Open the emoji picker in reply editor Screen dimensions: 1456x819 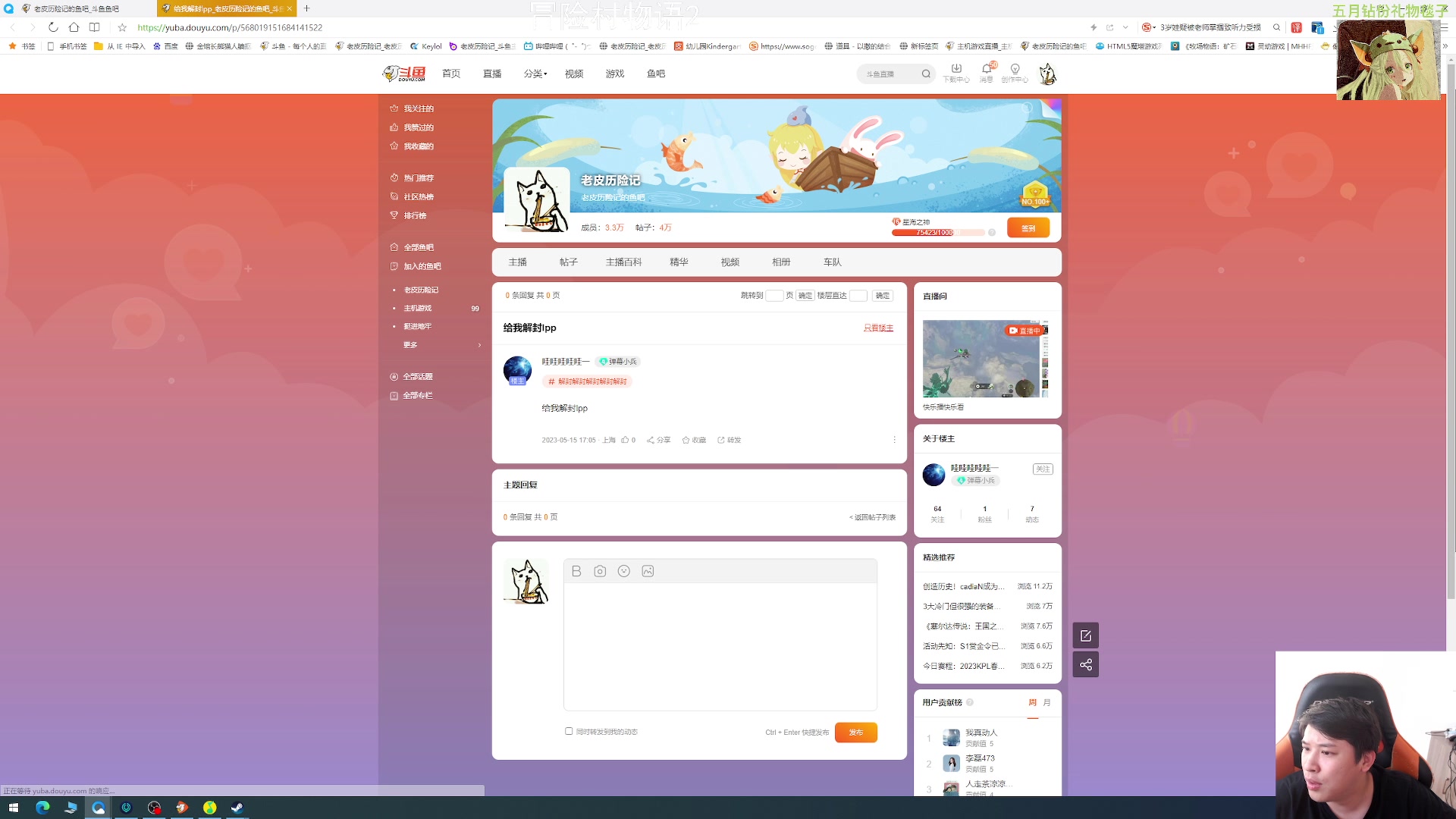[624, 571]
